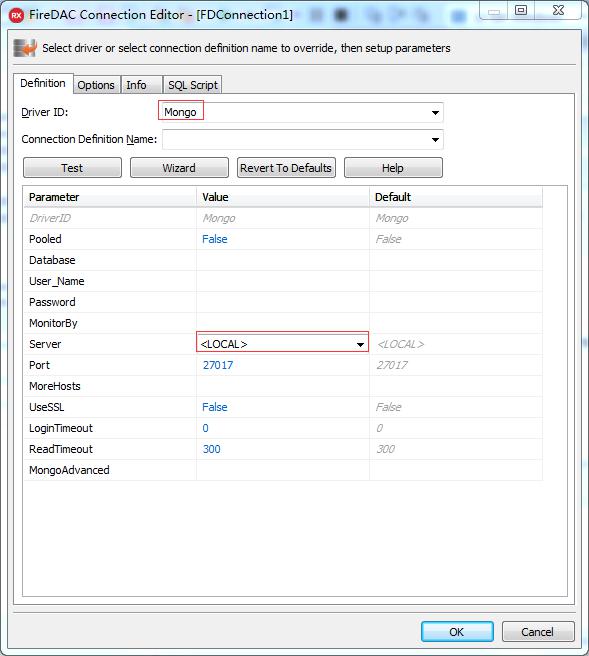Open the Connection Definition Name dropdown

click(x=435, y=140)
